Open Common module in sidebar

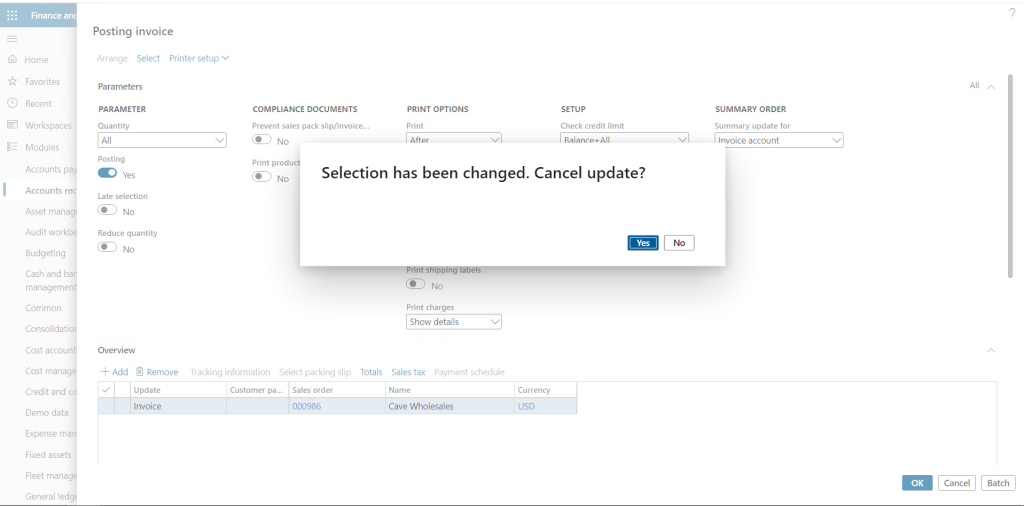tap(43, 308)
